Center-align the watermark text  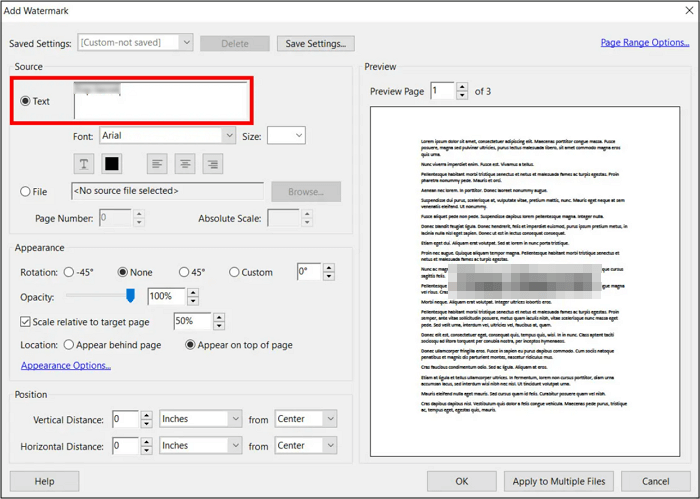pyautogui.click(x=184, y=163)
